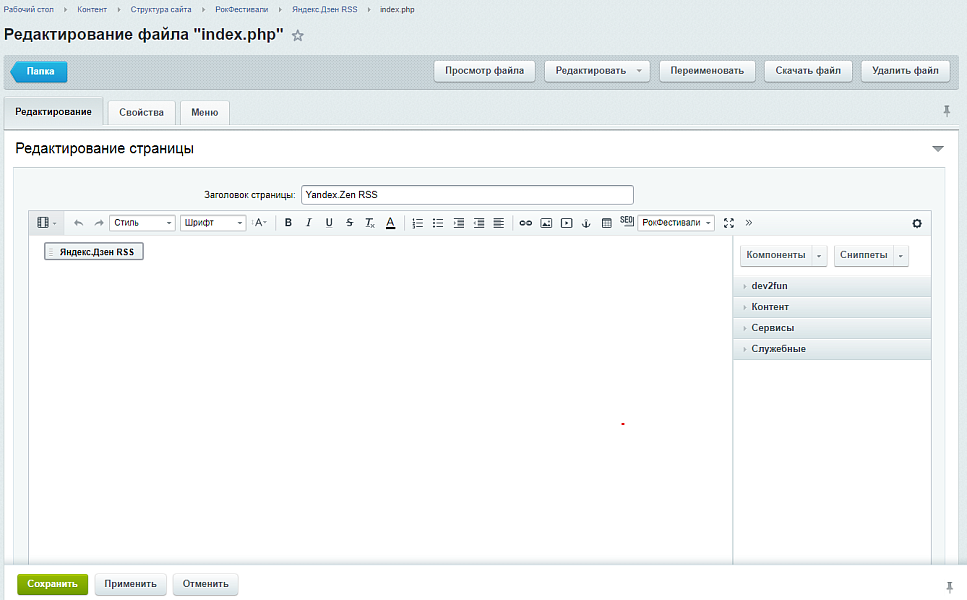Add the page to favorites with the star
The image size is (967, 600).
[x=297, y=36]
